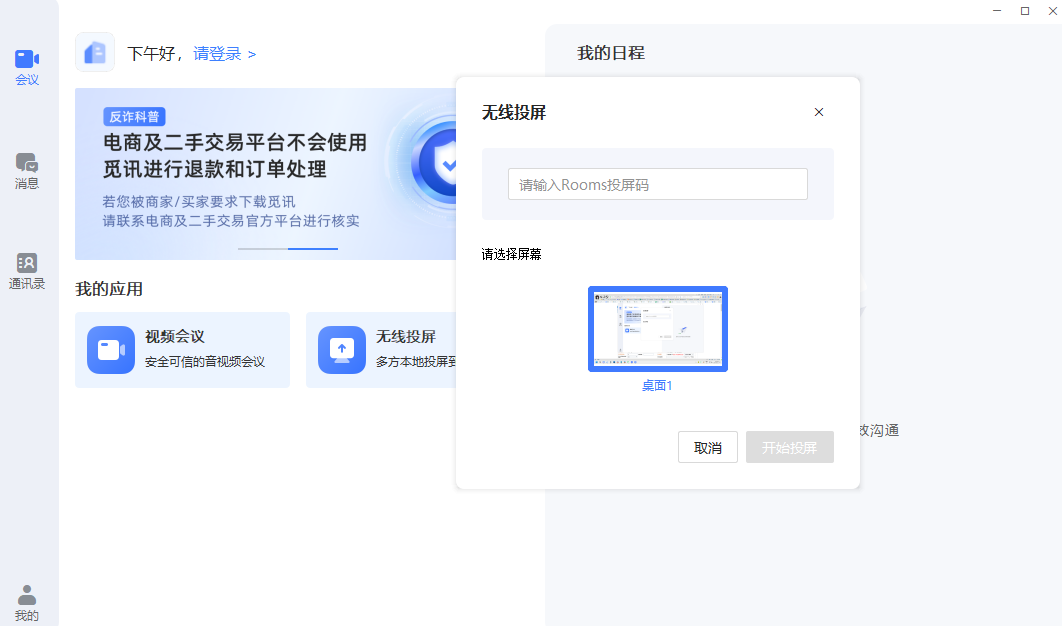Select the 桌面1 screen thumbnail
The image size is (1062, 626).
657,329
